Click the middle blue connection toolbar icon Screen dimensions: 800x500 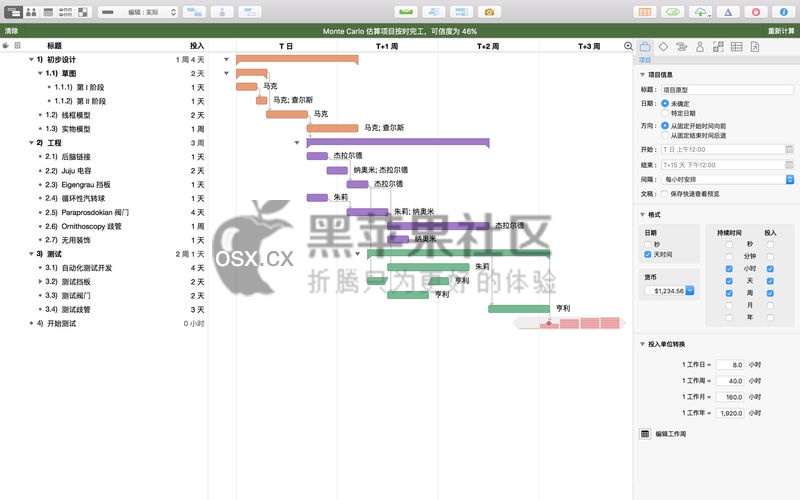click(222, 12)
